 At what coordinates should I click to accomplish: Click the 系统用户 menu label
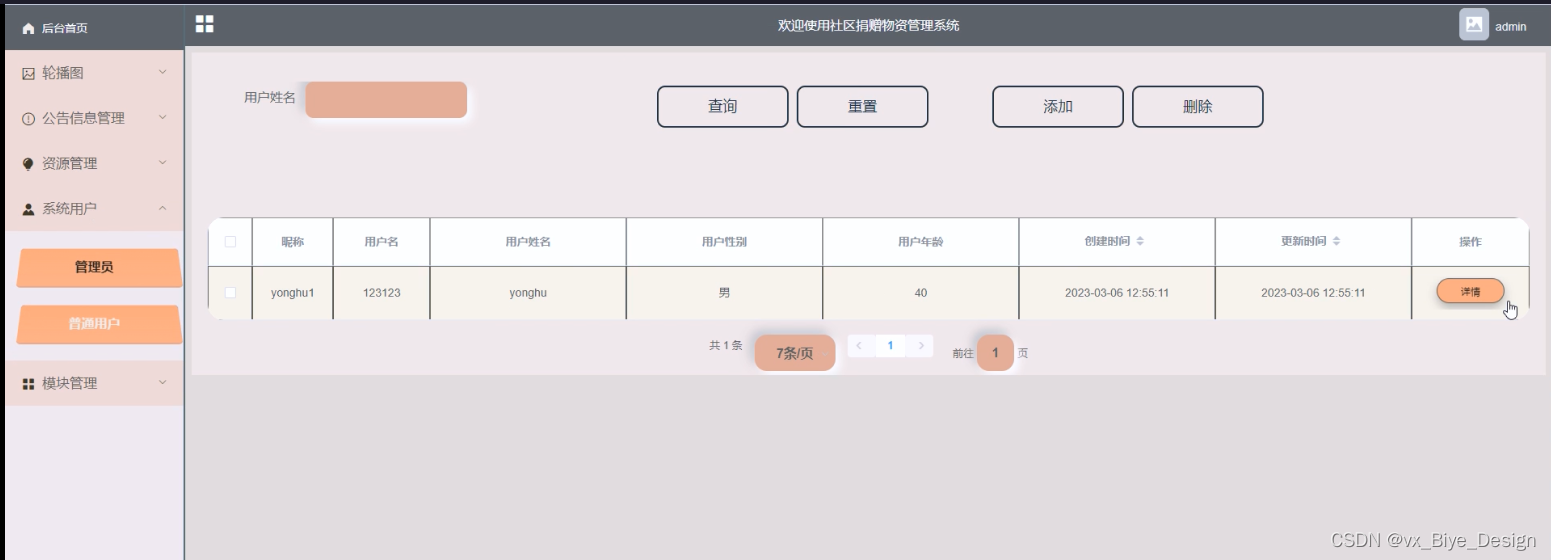tap(70, 209)
